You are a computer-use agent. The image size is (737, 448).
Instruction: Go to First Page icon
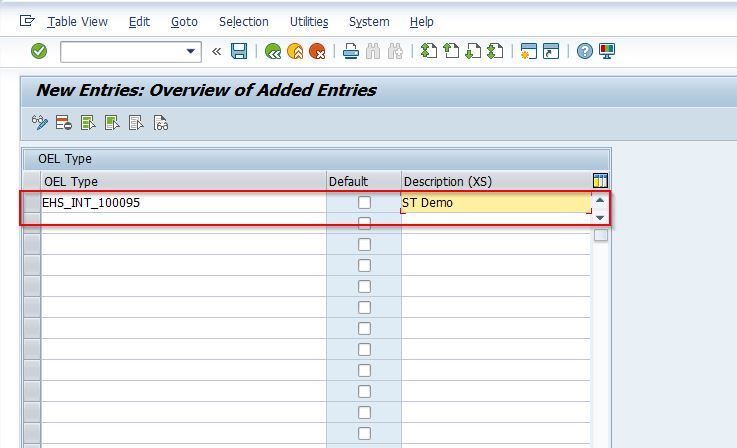(429, 51)
